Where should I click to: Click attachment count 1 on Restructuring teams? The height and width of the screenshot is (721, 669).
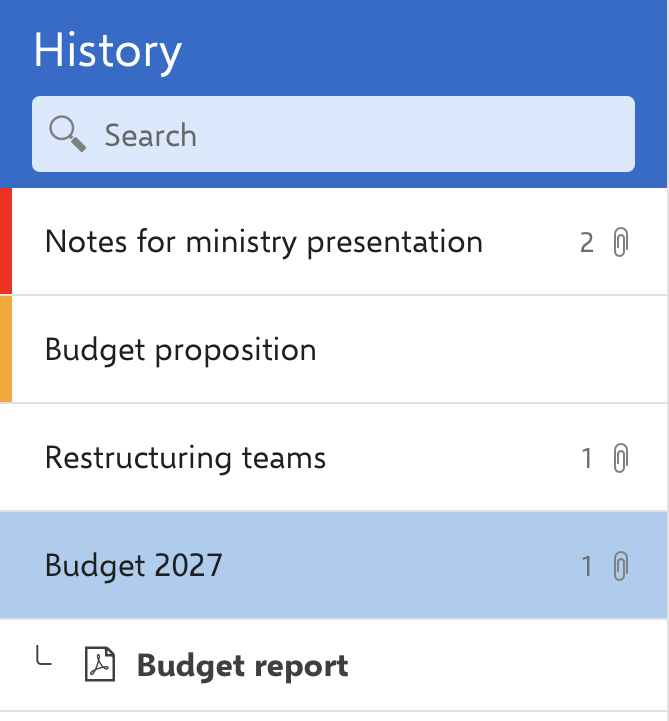coord(586,458)
